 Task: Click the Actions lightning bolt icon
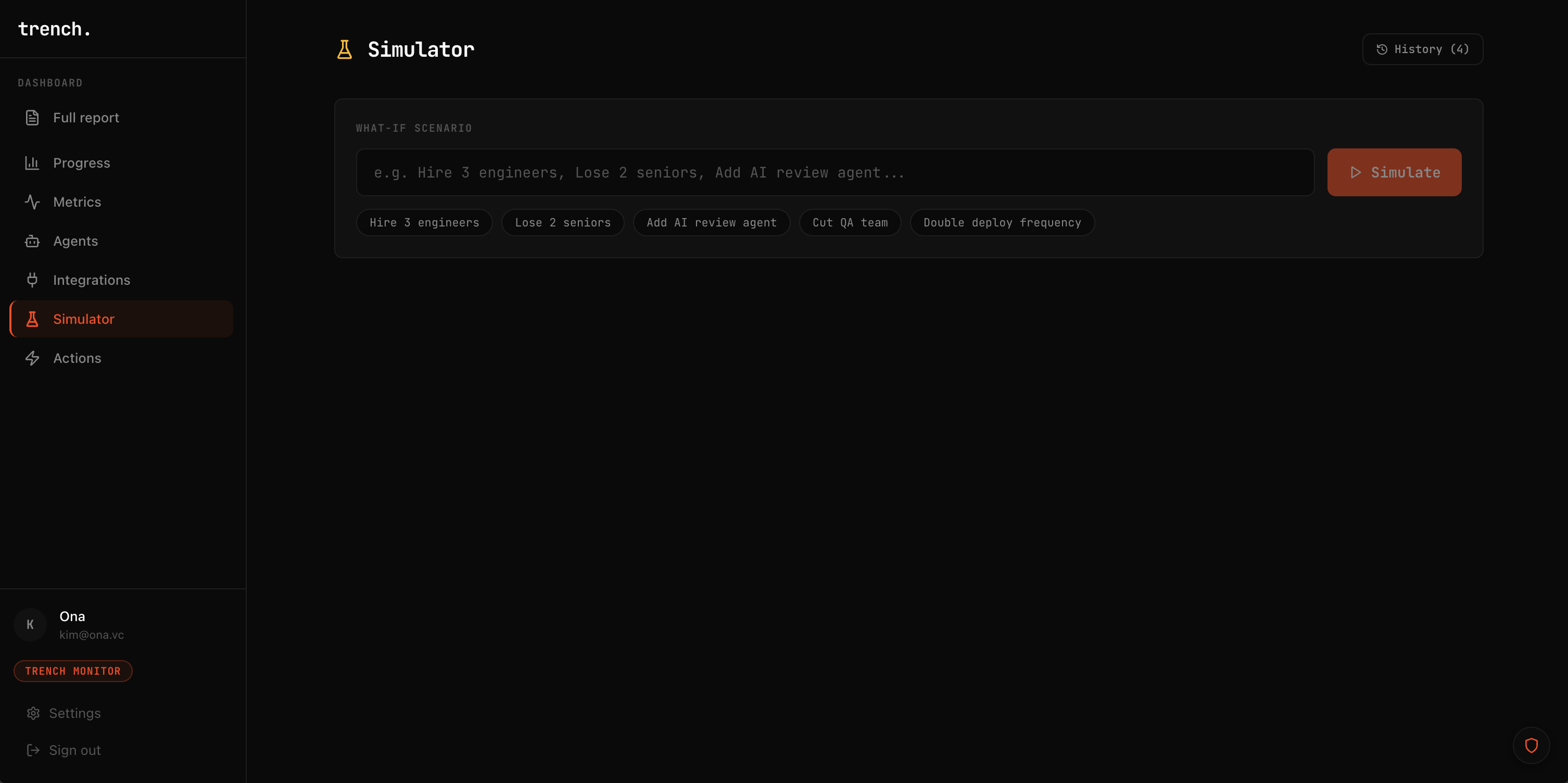tap(32, 358)
